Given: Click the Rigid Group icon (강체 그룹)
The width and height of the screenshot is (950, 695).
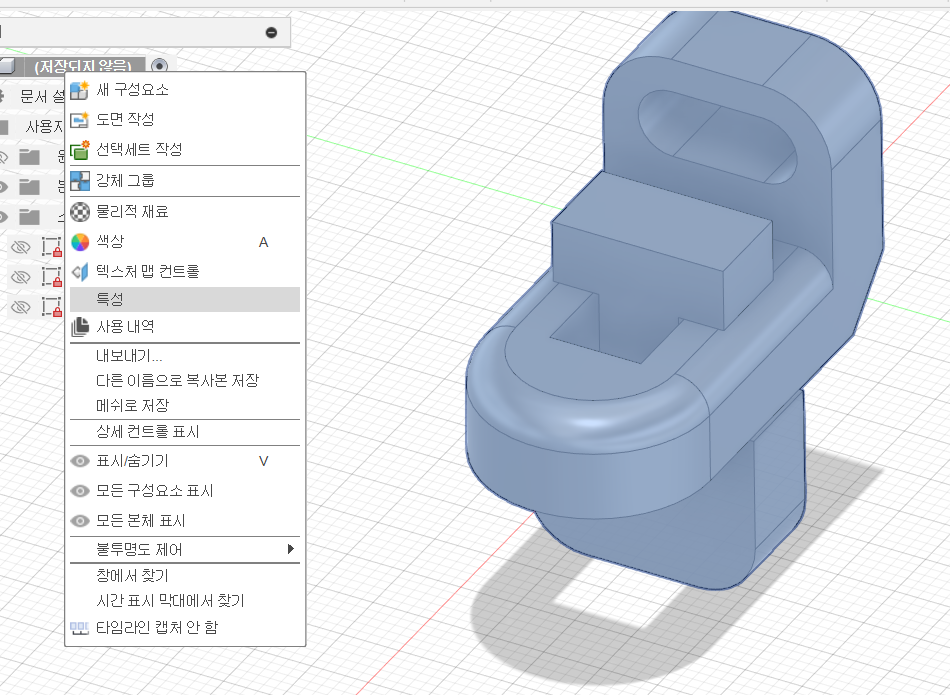Looking at the screenshot, I should pos(79,181).
